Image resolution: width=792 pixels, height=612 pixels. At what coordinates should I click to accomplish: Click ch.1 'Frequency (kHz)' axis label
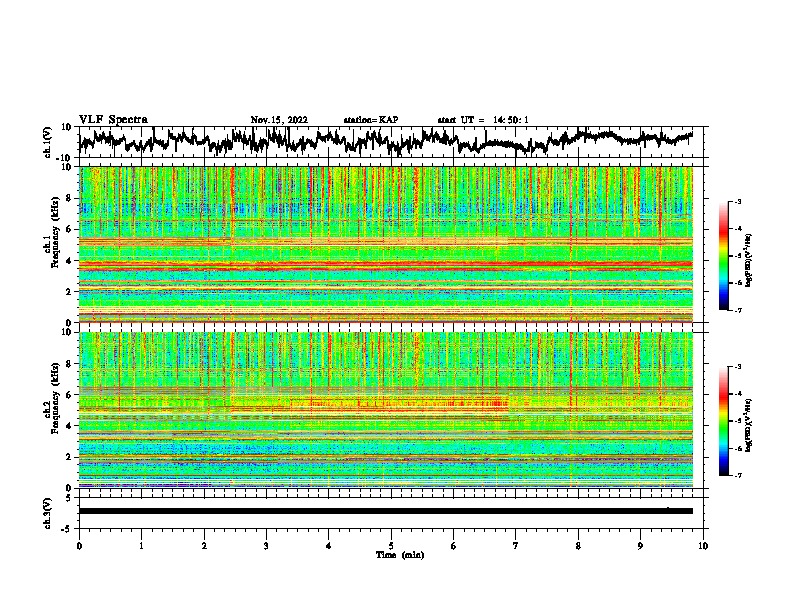click(55, 232)
